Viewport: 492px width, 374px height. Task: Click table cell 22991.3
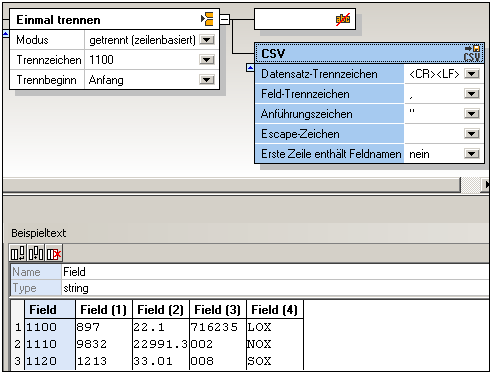(x=161, y=344)
